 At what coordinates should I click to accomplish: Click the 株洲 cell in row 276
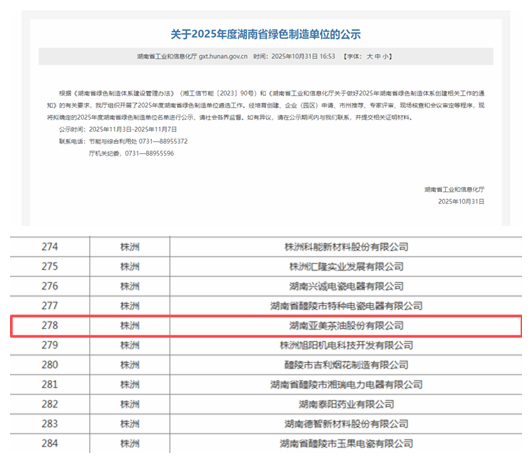[x=130, y=286]
